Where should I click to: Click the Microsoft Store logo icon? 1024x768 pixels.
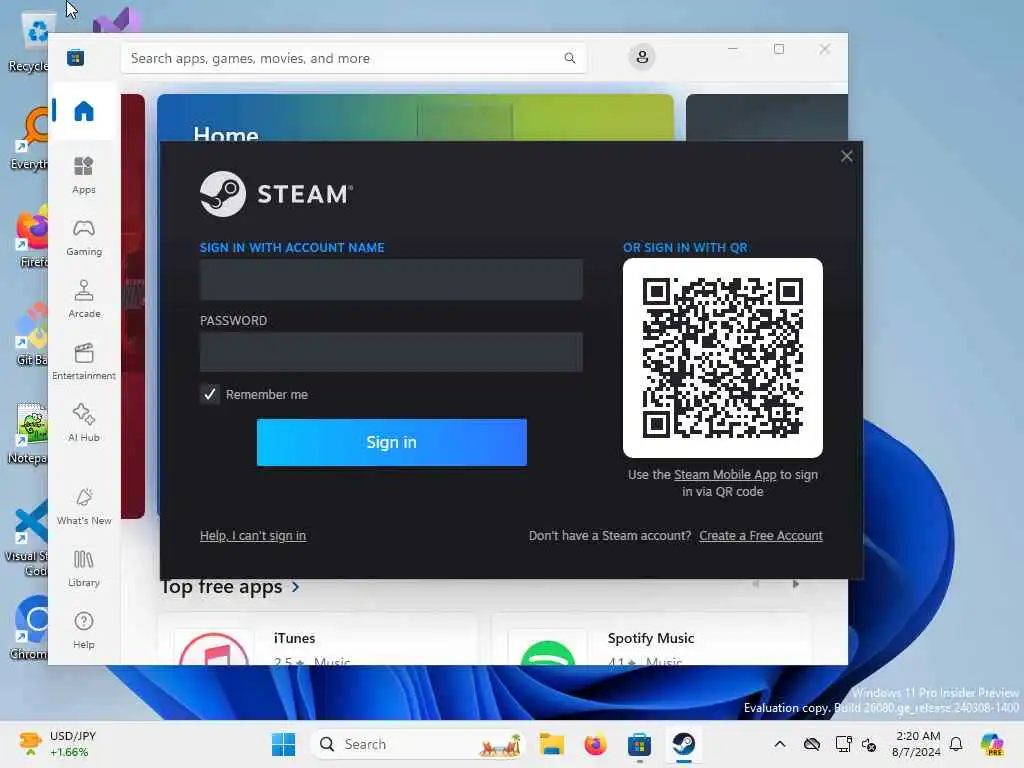pos(75,57)
